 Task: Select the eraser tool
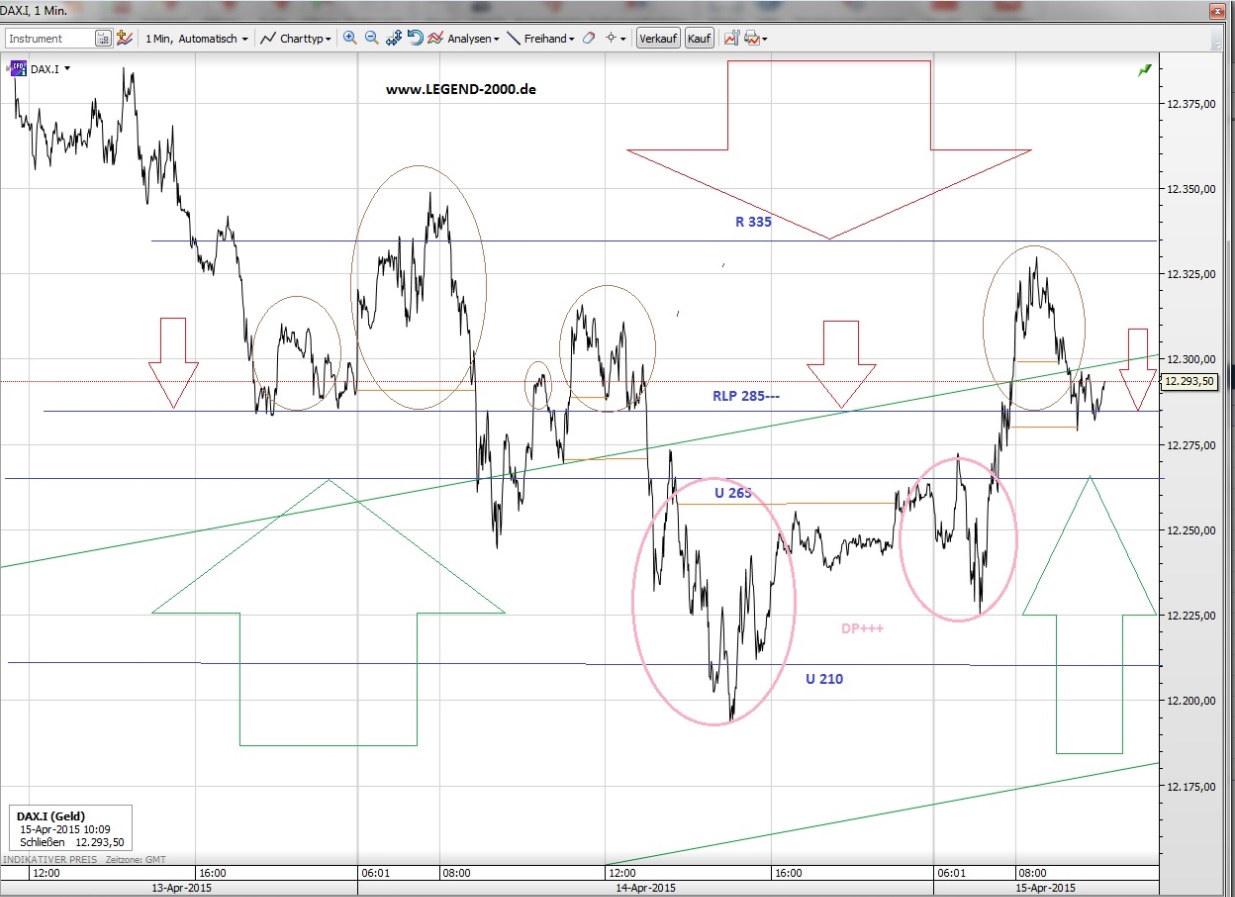coord(588,38)
